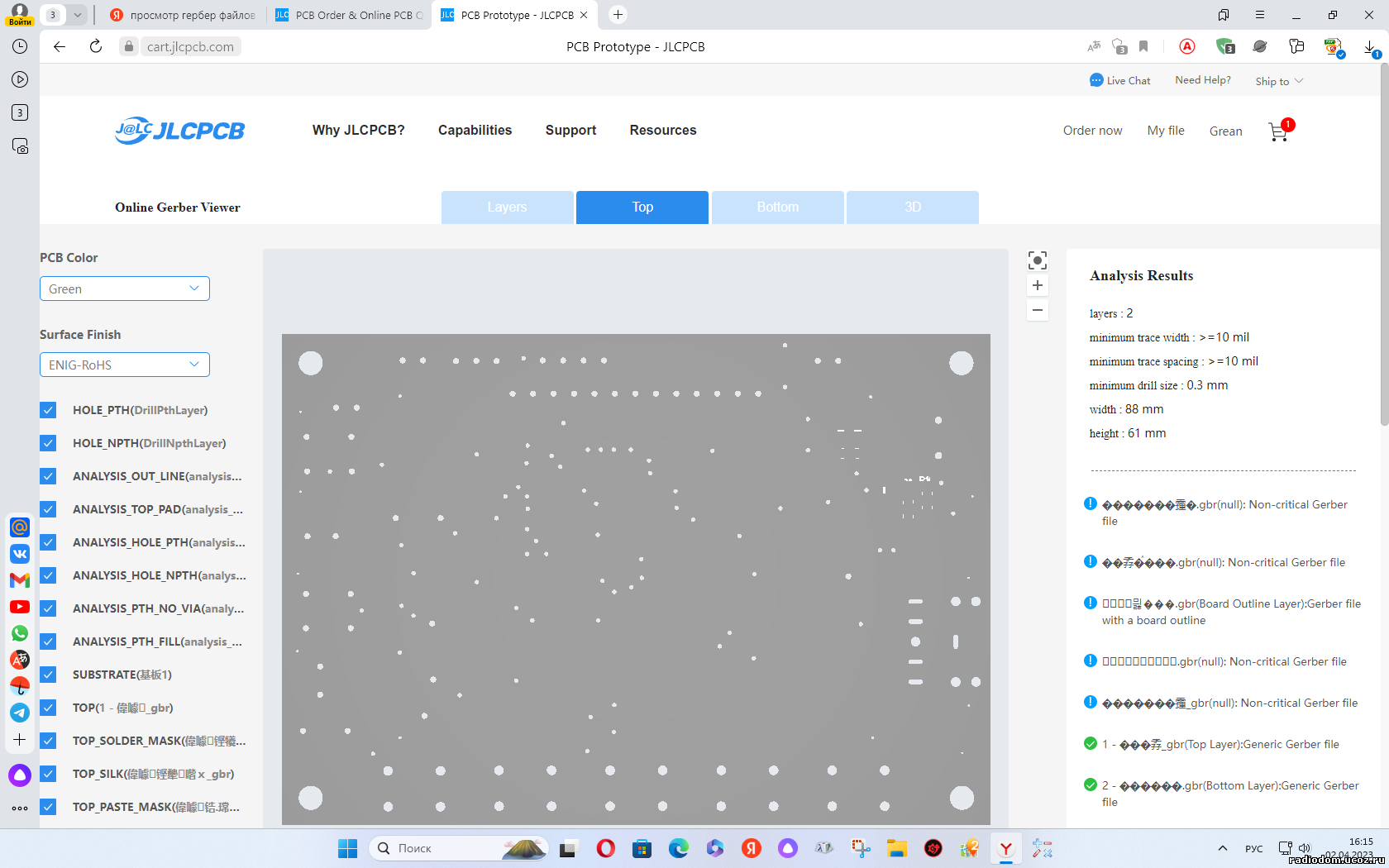The width and height of the screenshot is (1389, 868).
Task: Click the taskbar Поиск search box
Action: tap(459, 848)
